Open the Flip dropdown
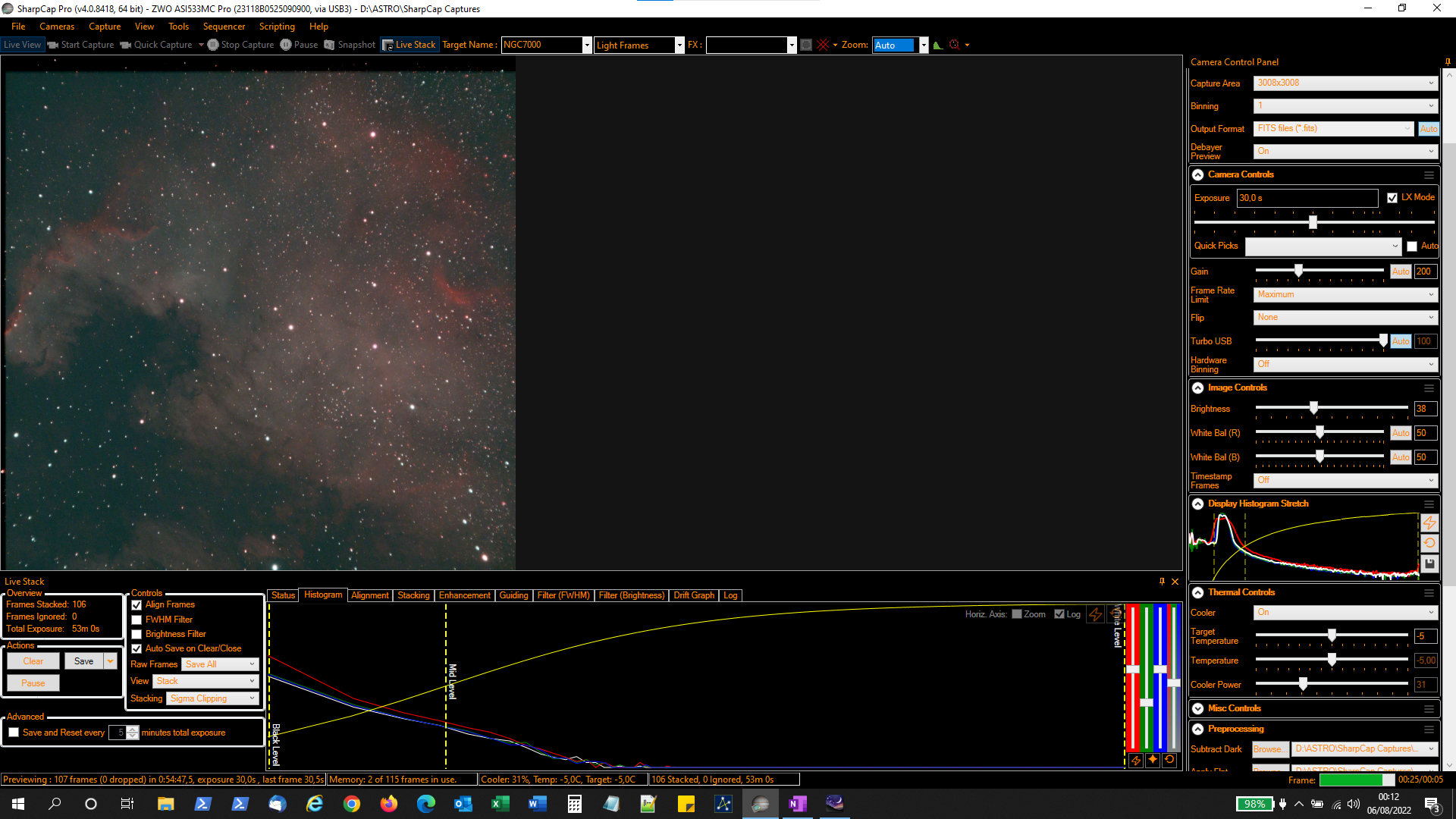 (x=1345, y=317)
